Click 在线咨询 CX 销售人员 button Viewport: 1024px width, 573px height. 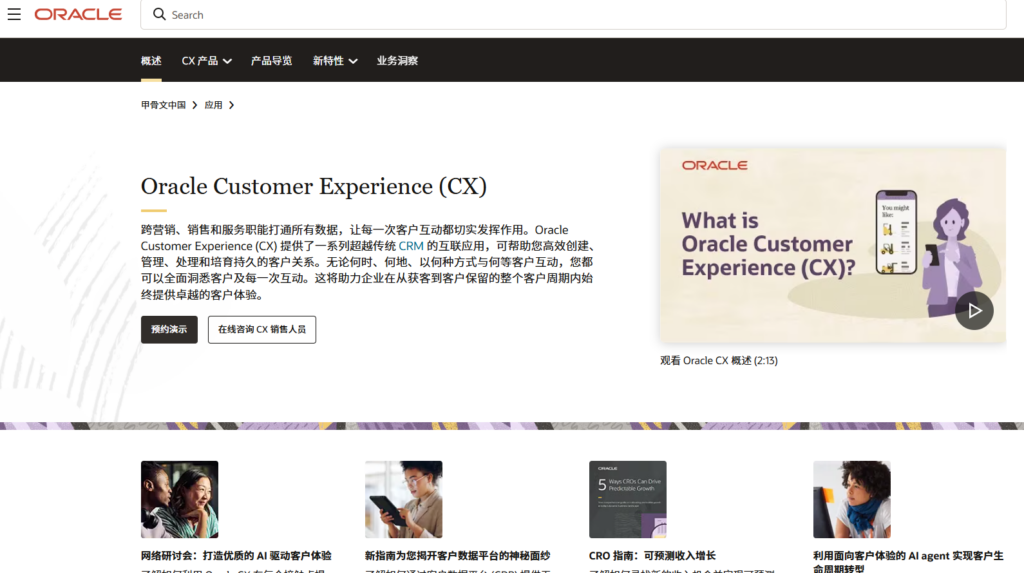pyautogui.click(x=262, y=330)
